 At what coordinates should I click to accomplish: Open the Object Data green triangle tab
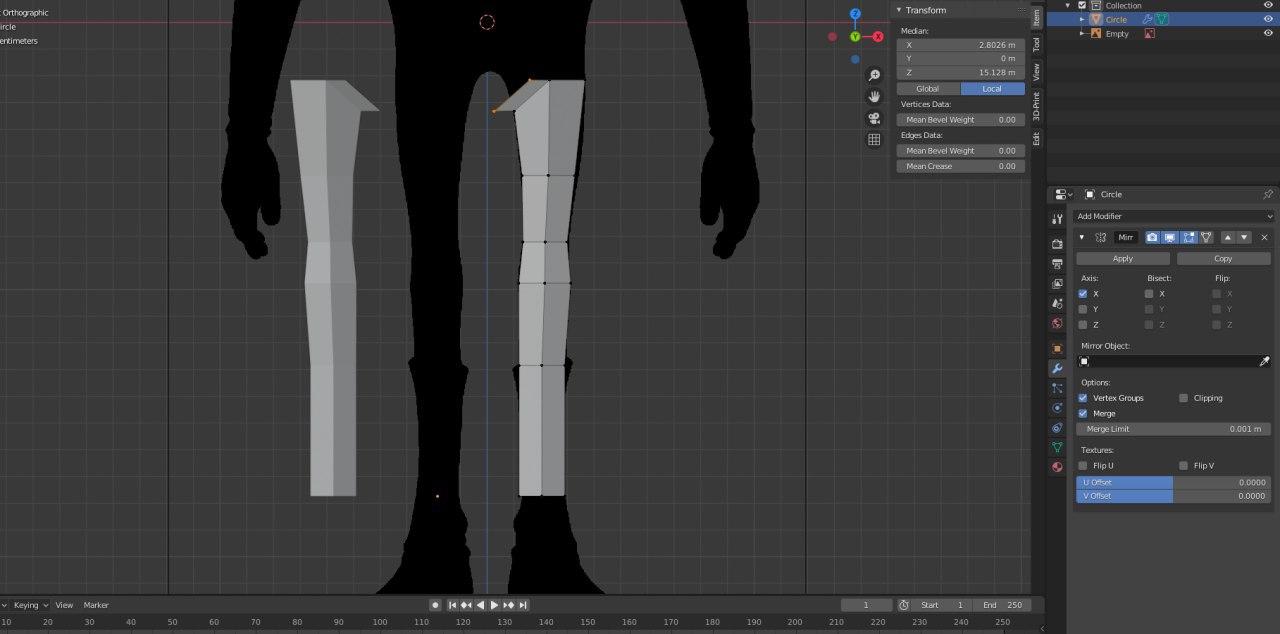pos(1057,447)
